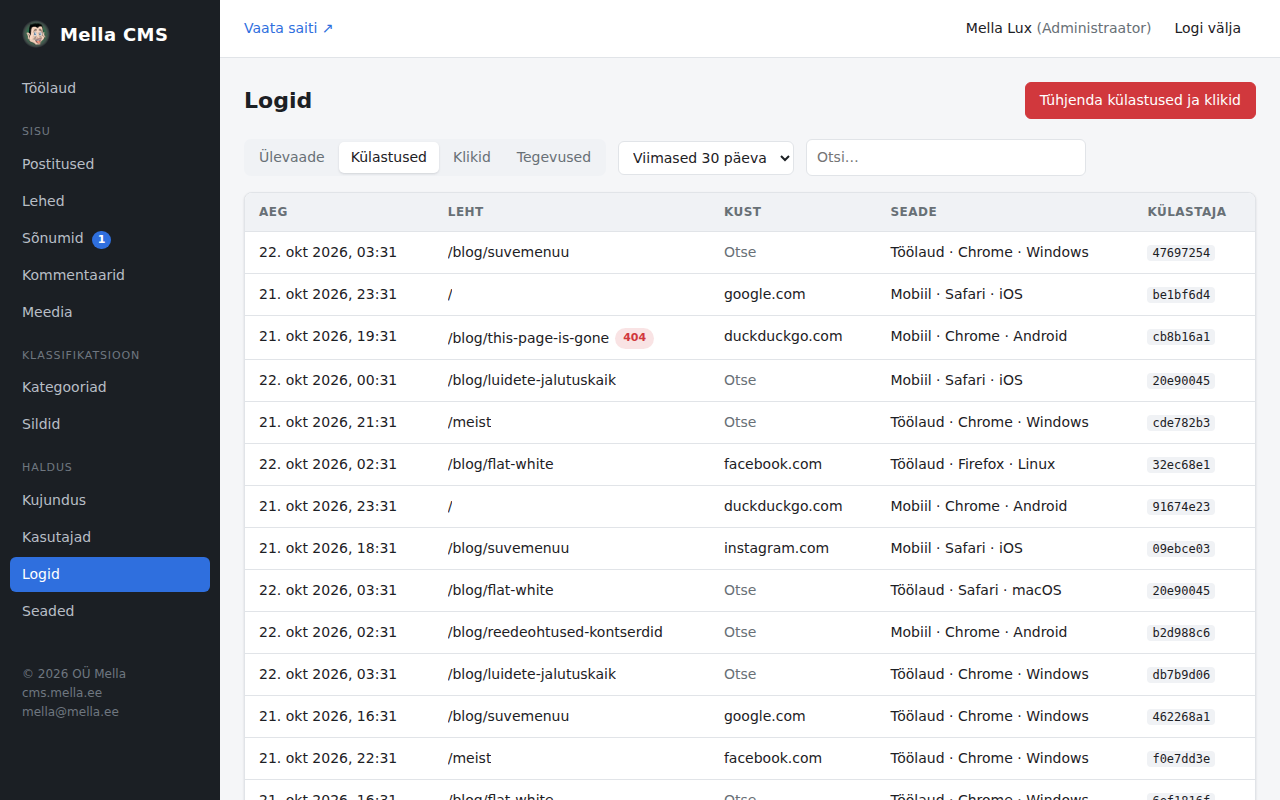The width and height of the screenshot is (1280, 800).
Task: Click the 21. okt 2026, 19:31 timestamp
Action: [328, 336]
